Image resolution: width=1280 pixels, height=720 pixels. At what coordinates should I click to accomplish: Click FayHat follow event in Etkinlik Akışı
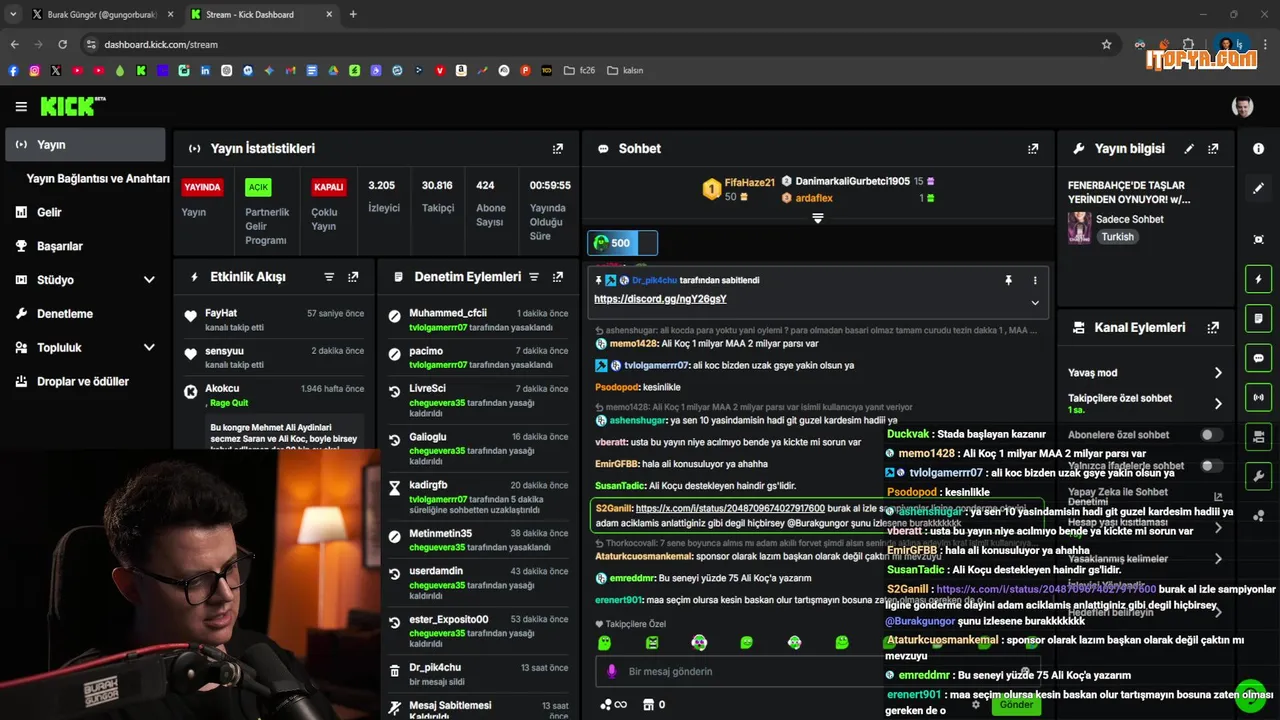274,319
